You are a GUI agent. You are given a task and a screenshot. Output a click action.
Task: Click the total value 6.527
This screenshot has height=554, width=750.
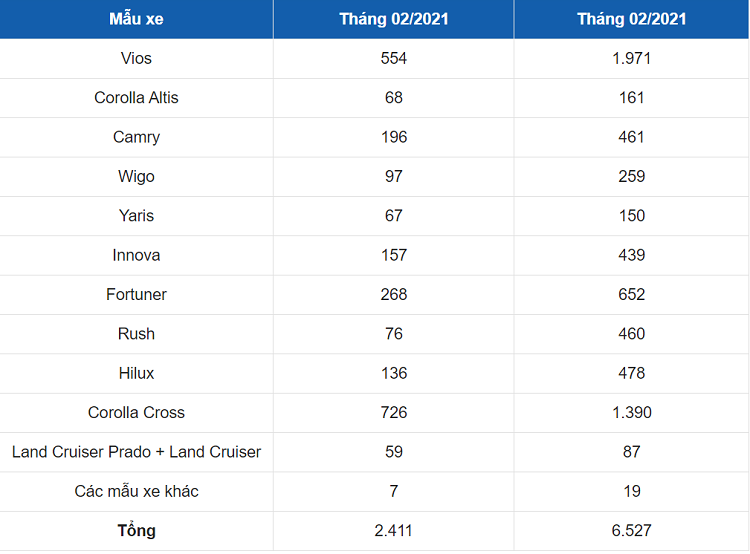click(631, 530)
